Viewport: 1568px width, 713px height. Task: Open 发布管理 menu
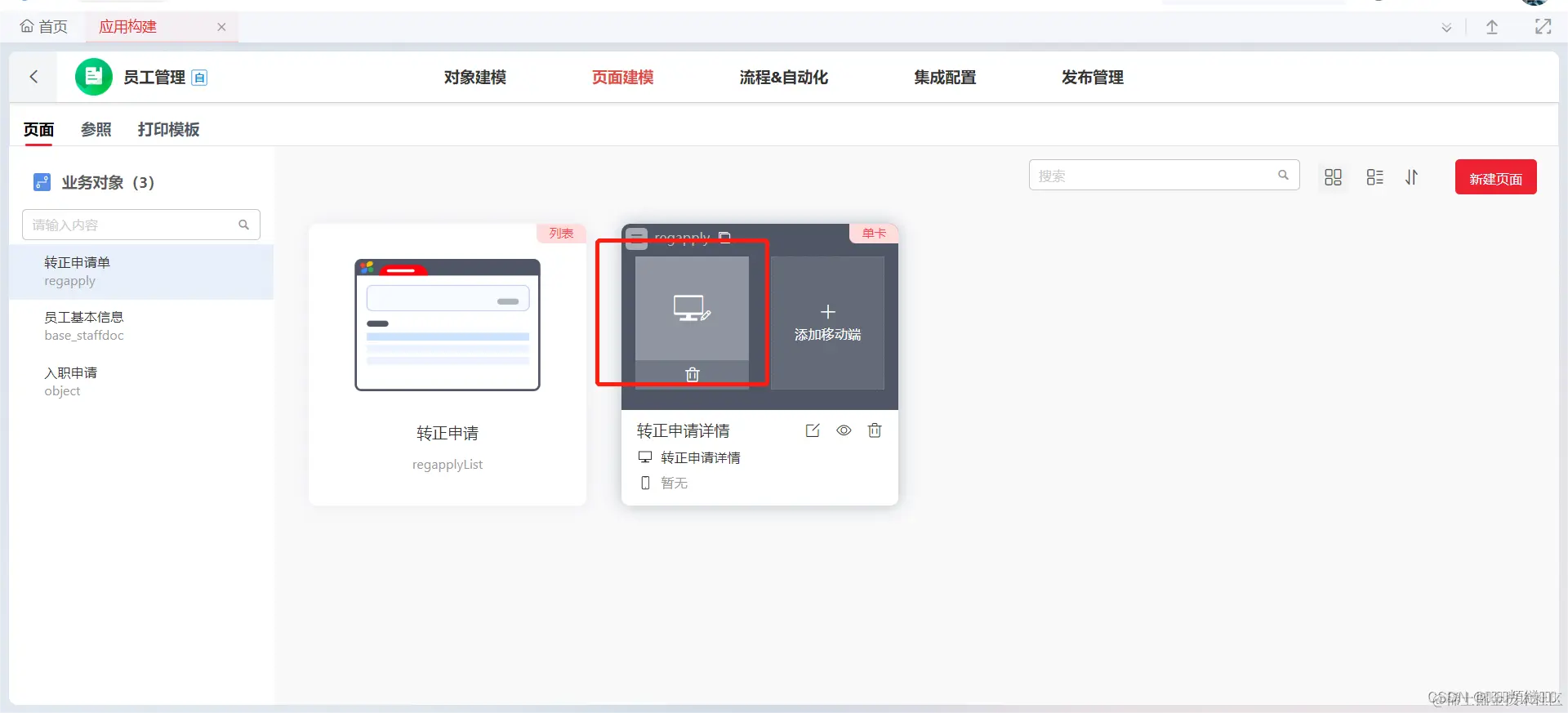coord(1093,78)
